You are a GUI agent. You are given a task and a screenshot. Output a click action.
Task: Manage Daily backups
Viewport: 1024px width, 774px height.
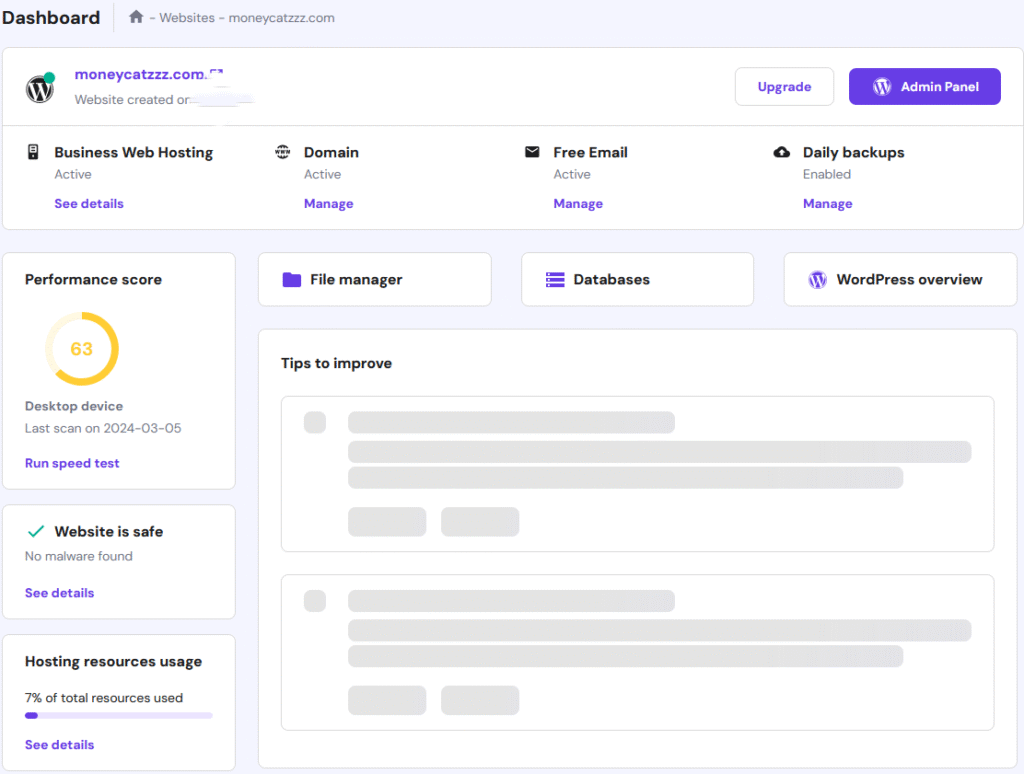coord(827,204)
